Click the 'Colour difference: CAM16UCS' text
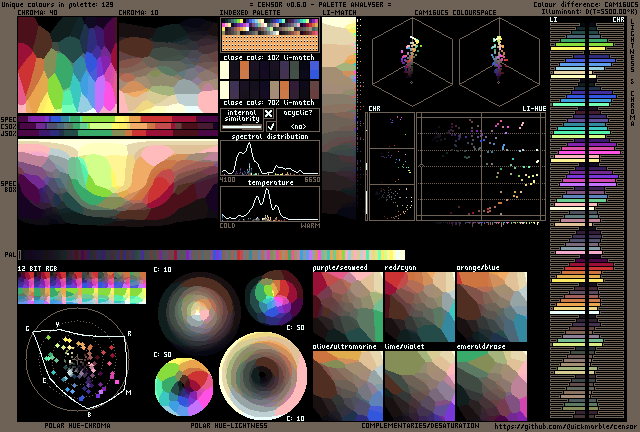The width and height of the screenshot is (640, 432). [584, 4]
